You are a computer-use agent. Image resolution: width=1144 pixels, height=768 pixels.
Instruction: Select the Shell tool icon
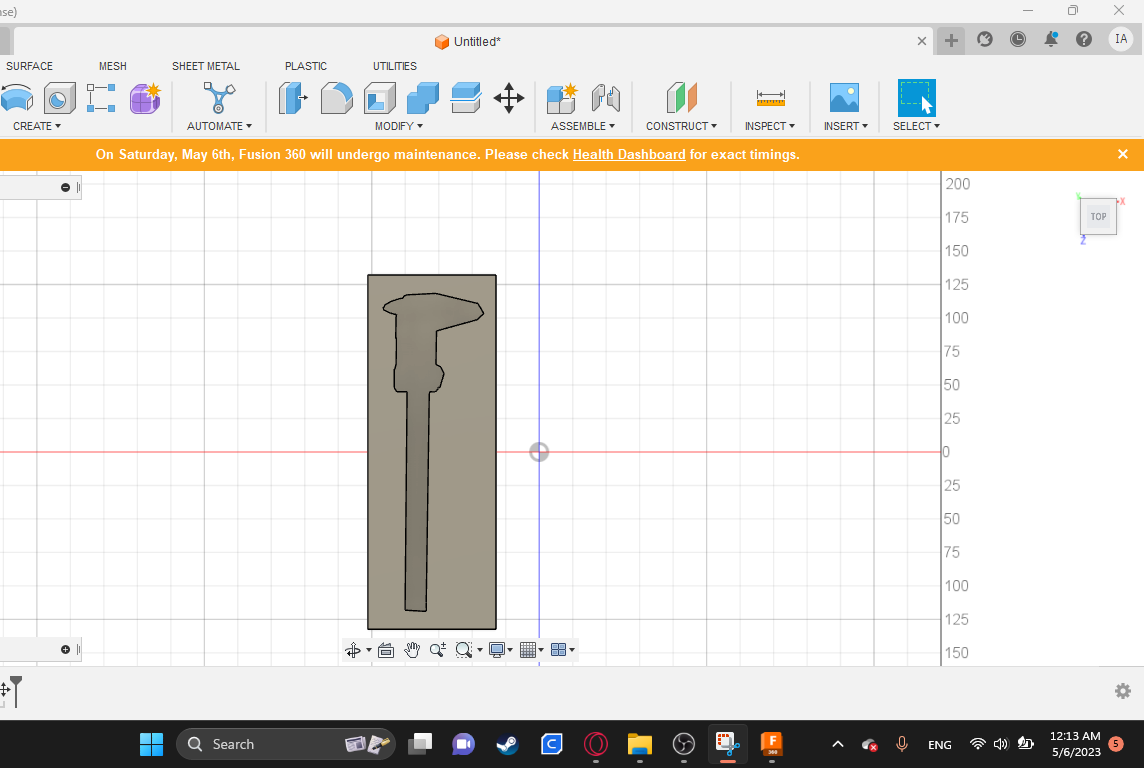click(x=379, y=98)
